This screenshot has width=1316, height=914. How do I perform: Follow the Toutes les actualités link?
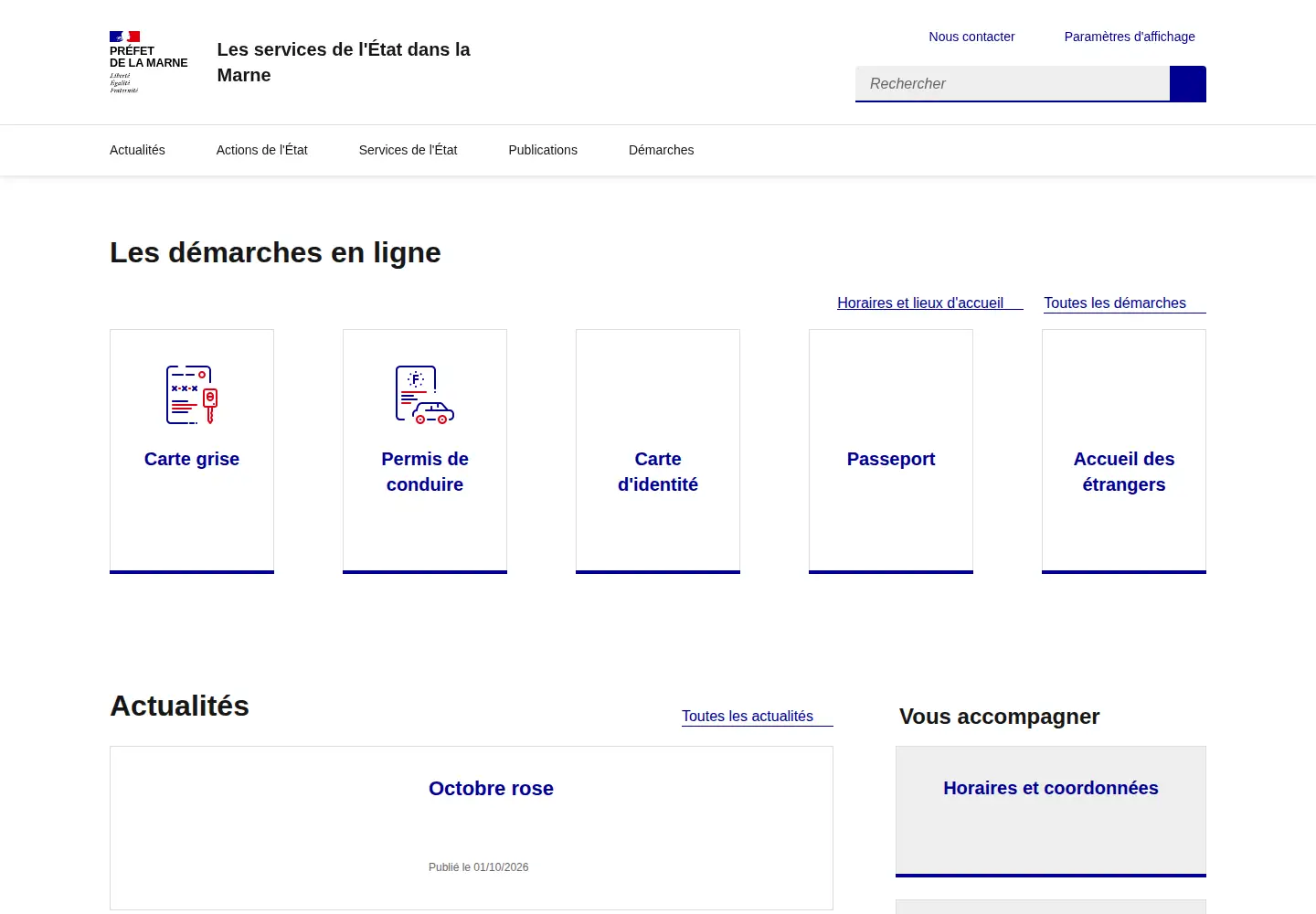757,717
